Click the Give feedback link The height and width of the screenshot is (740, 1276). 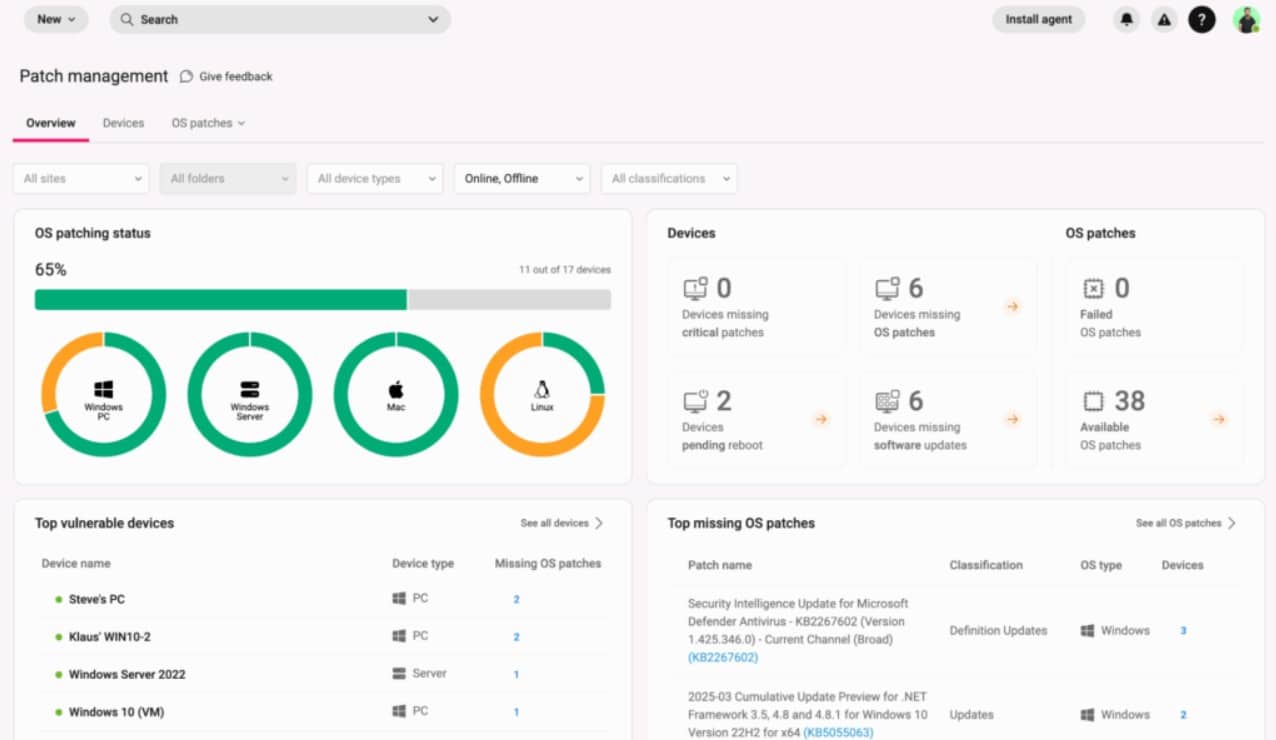[x=236, y=77]
